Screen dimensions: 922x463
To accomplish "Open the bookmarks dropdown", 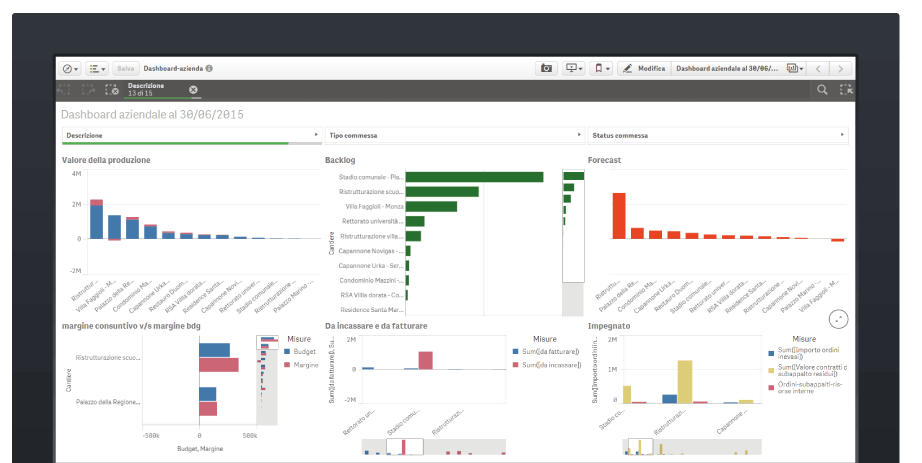I will pyautogui.click(x=601, y=69).
